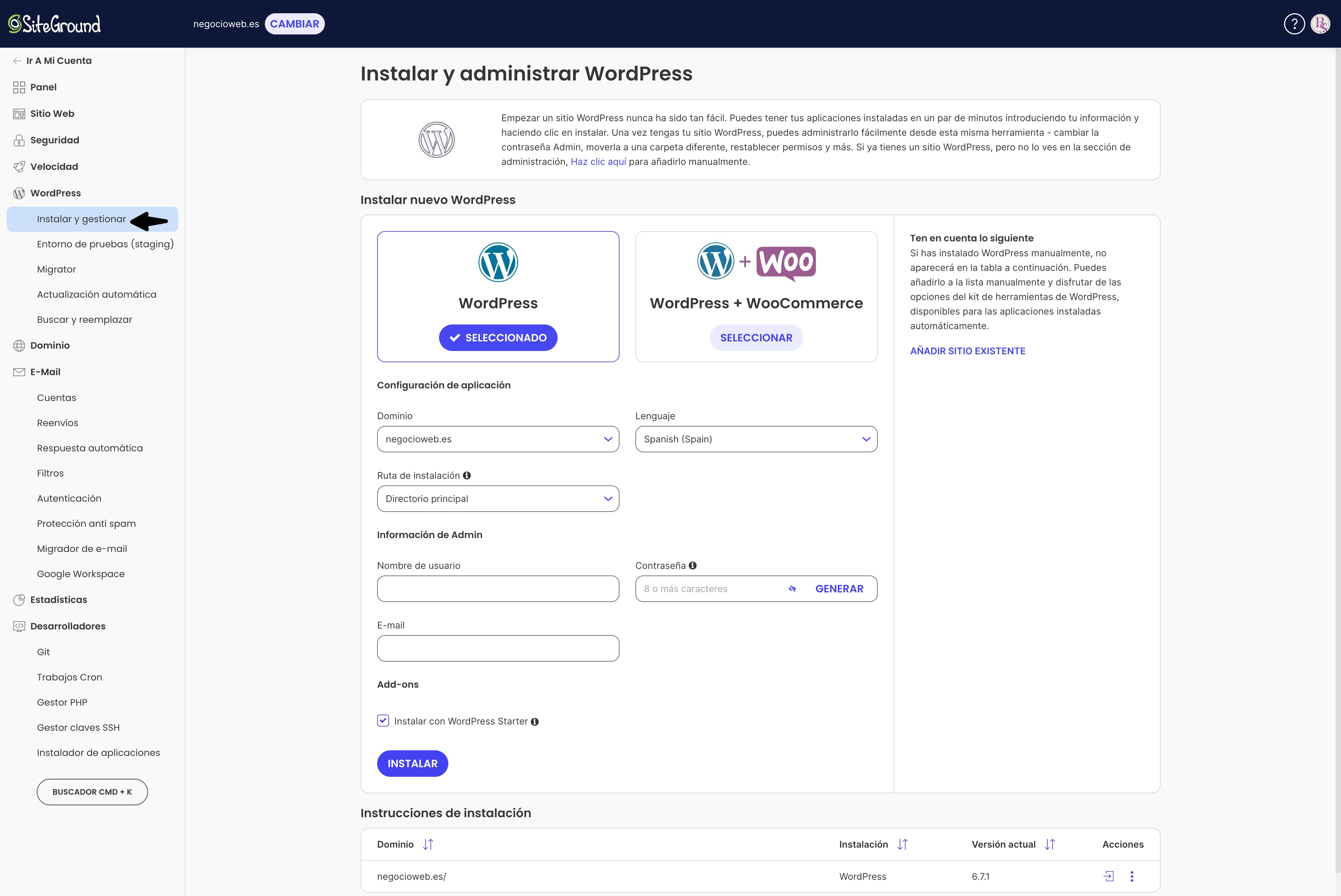Click the WordPress logo icon in sidebar
This screenshot has width=1341, height=896.
tap(19, 193)
